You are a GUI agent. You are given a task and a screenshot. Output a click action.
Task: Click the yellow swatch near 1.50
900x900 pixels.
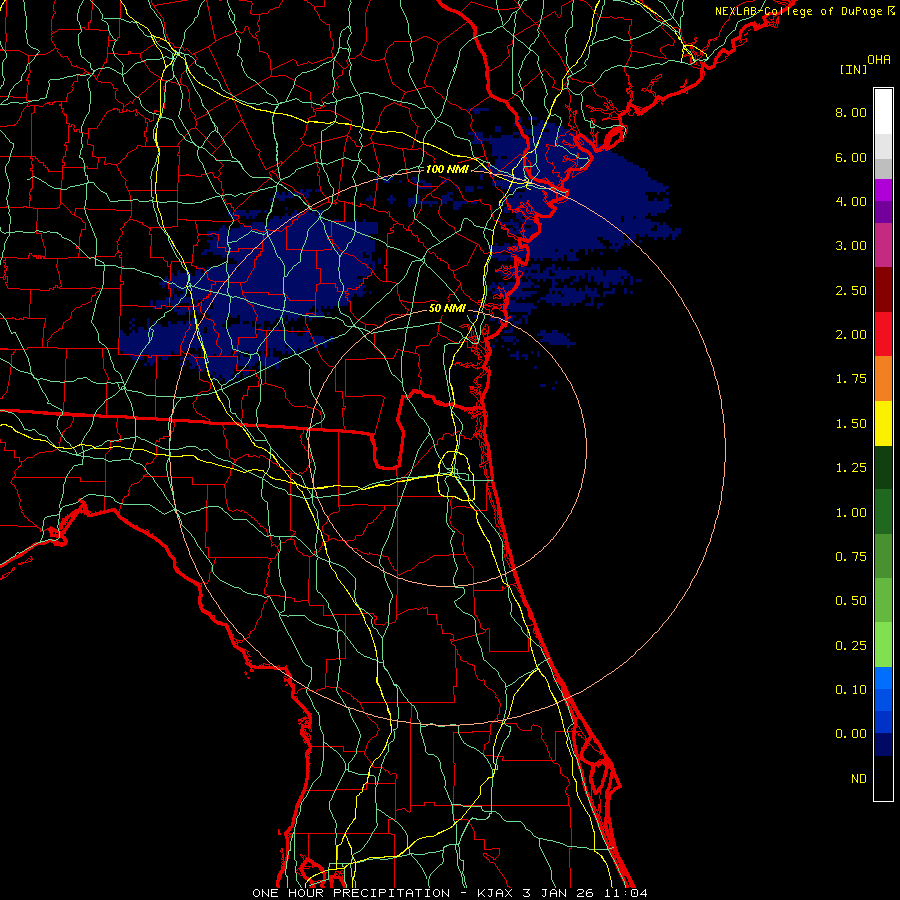coord(883,423)
